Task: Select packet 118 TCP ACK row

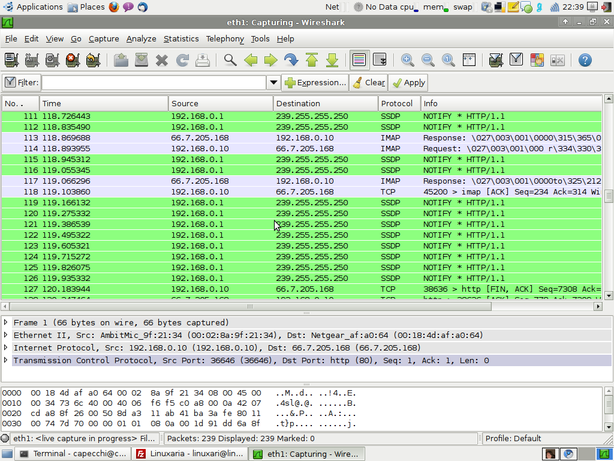Action: pos(302,192)
